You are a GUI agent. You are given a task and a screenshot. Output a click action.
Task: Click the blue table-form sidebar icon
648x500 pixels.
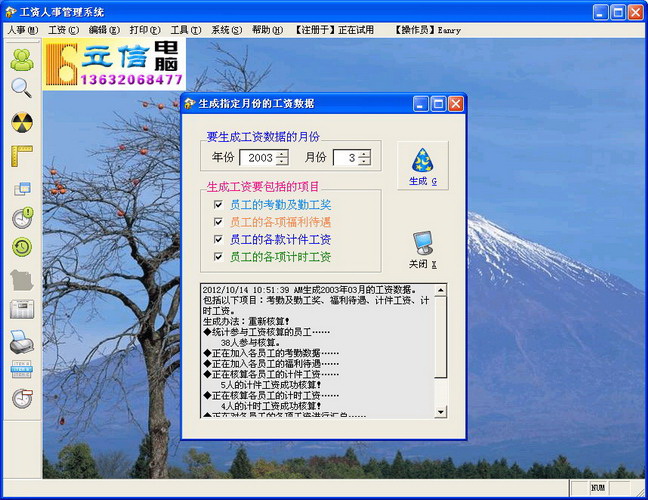coord(21,369)
